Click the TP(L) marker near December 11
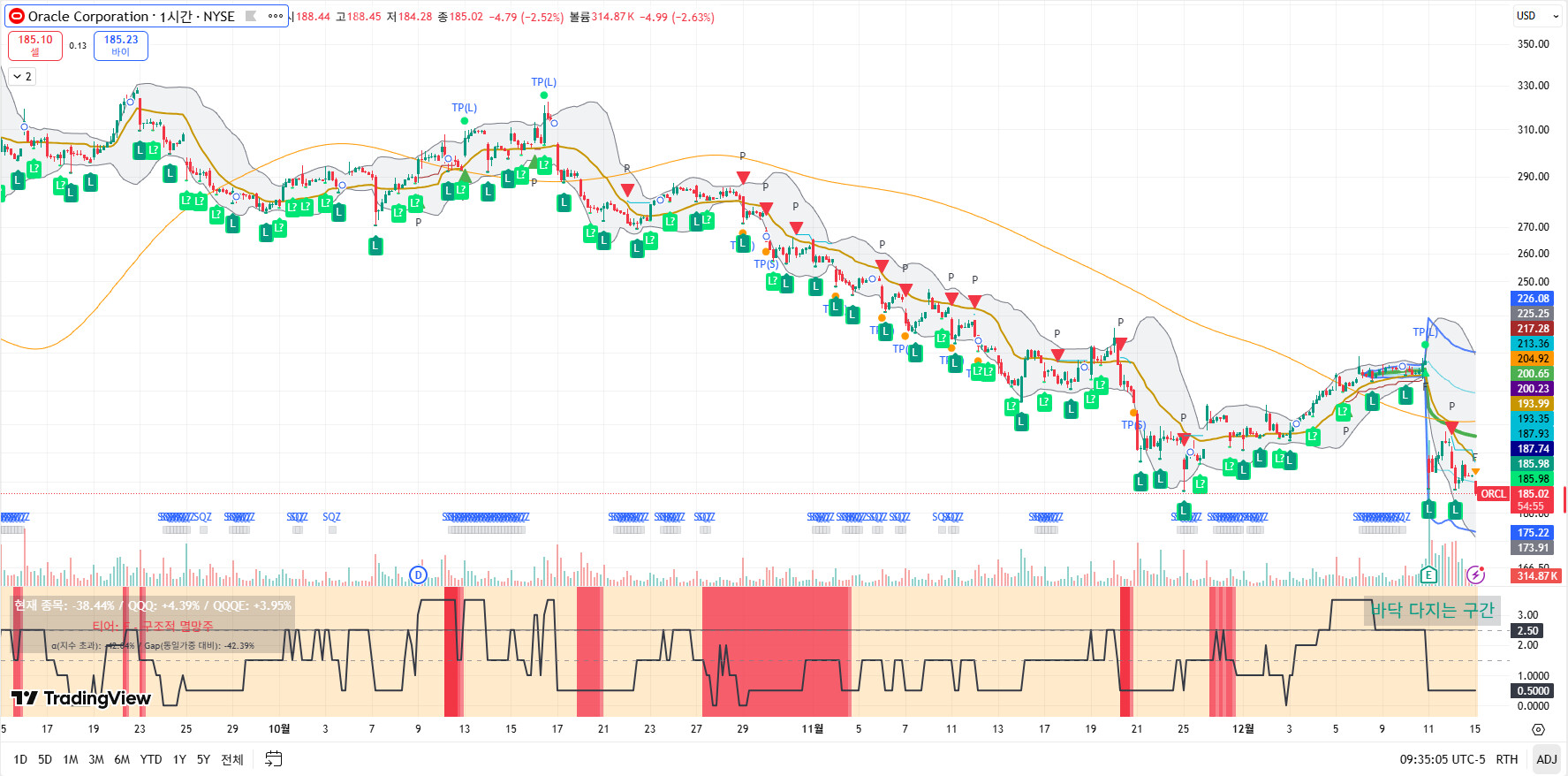 tap(1425, 332)
